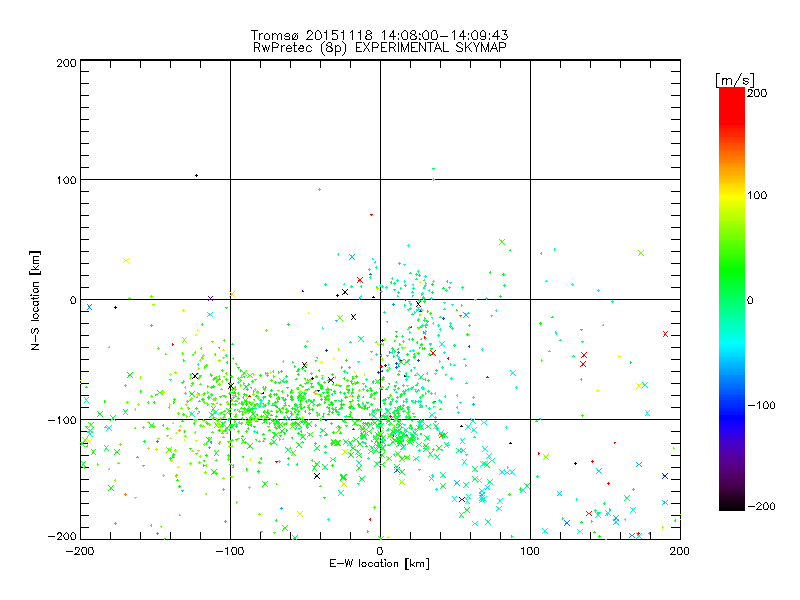The image size is (800, 600).
Task: Click the 'E-W location [km]' horizontal axis label
Action: 379,563
